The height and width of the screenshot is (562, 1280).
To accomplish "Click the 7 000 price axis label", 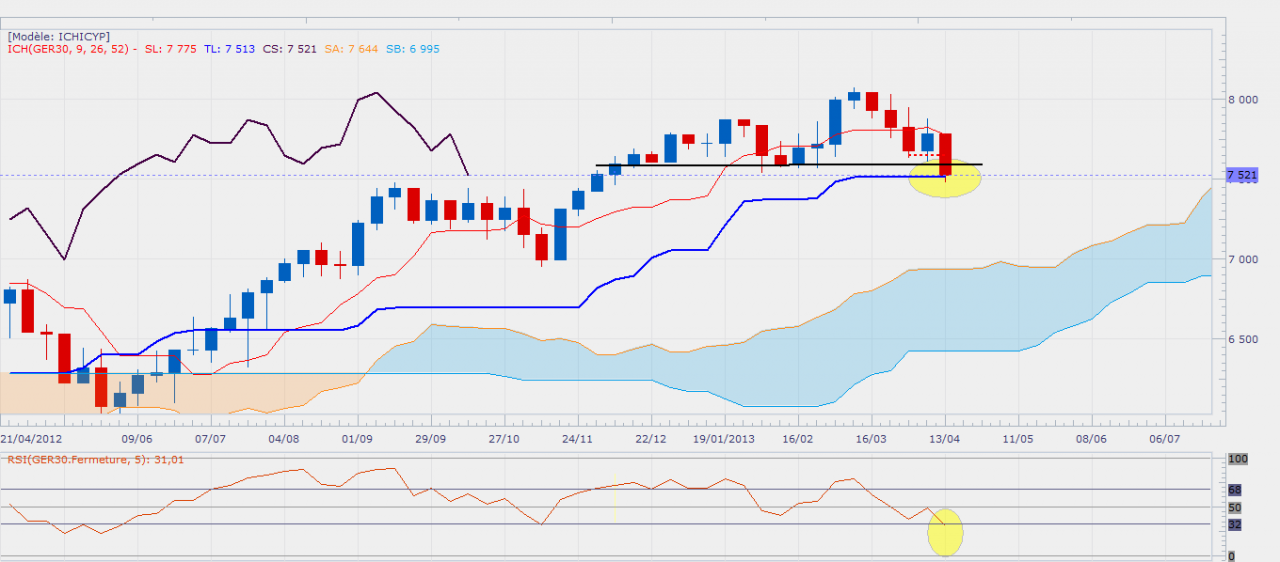I will 1242,259.
